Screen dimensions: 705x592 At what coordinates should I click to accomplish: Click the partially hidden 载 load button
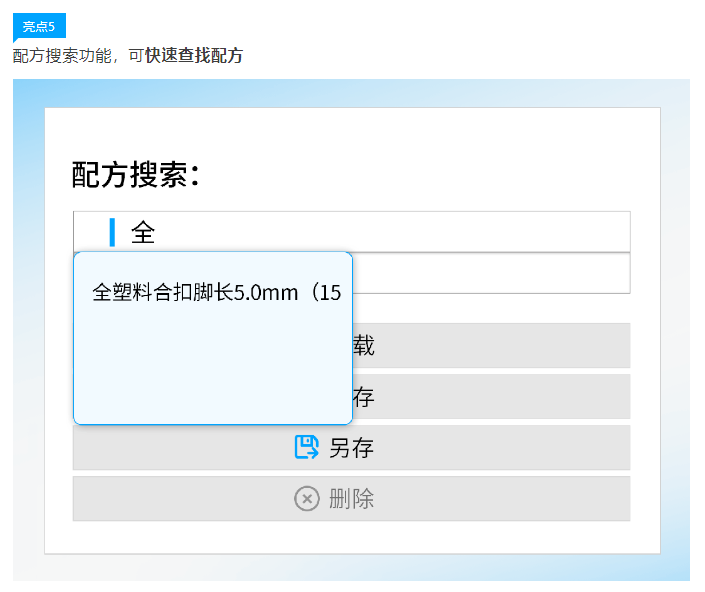490,345
